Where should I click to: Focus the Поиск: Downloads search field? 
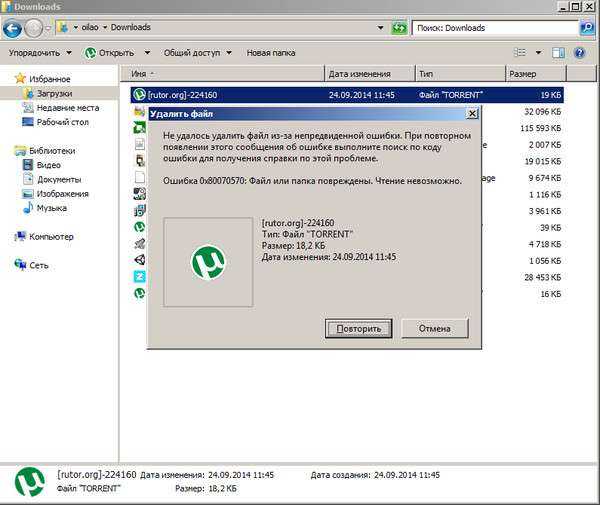coord(495,28)
